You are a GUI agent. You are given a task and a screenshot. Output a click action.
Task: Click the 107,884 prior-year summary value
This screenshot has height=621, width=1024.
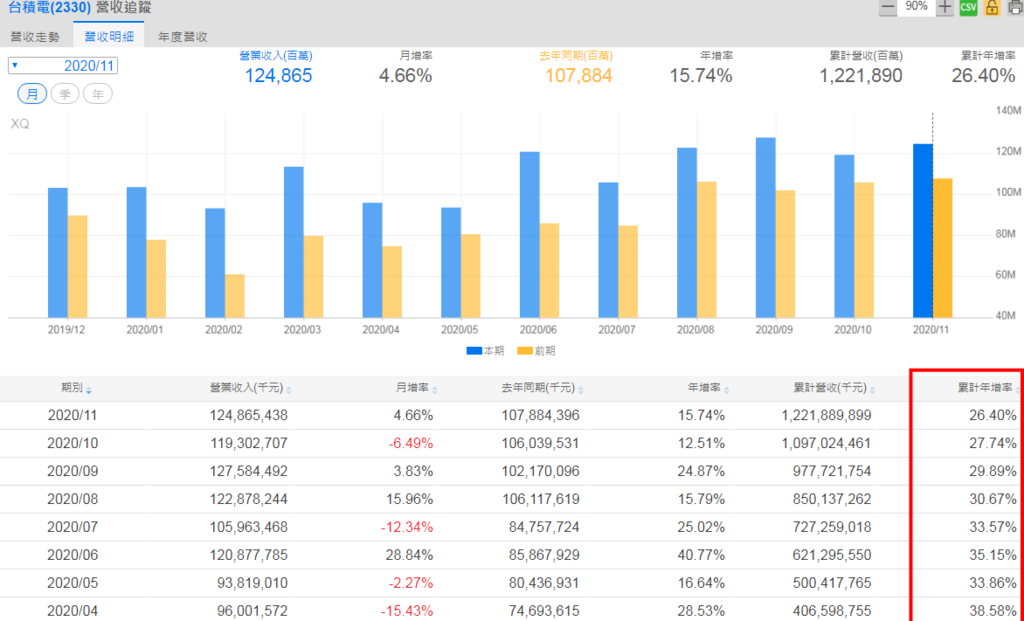pyautogui.click(x=579, y=76)
